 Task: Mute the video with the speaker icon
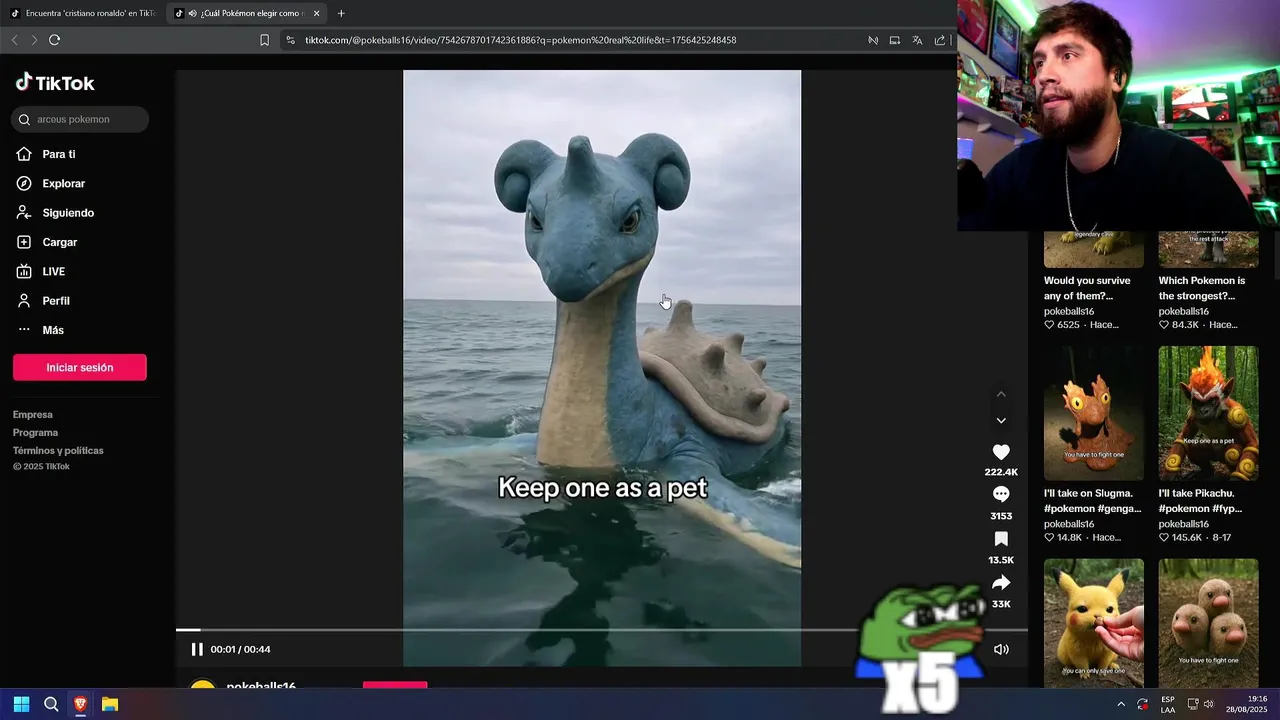coord(1001,649)
